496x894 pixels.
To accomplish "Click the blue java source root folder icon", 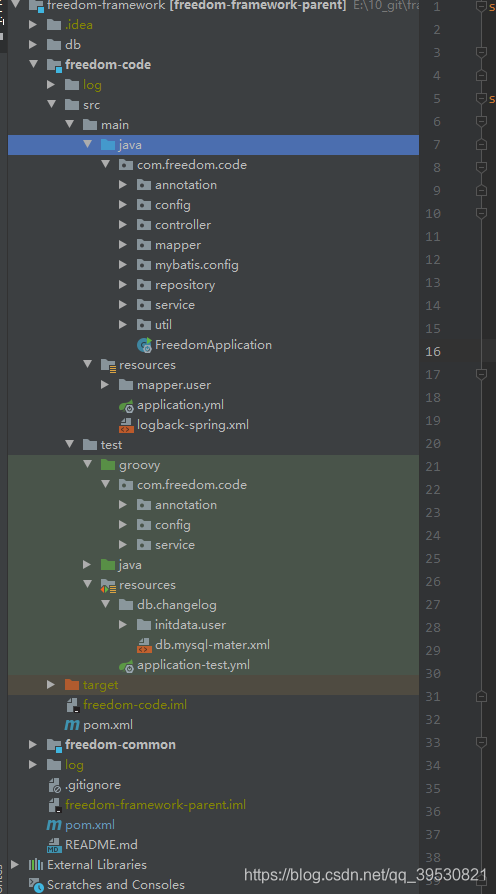I will pos(108,145).
